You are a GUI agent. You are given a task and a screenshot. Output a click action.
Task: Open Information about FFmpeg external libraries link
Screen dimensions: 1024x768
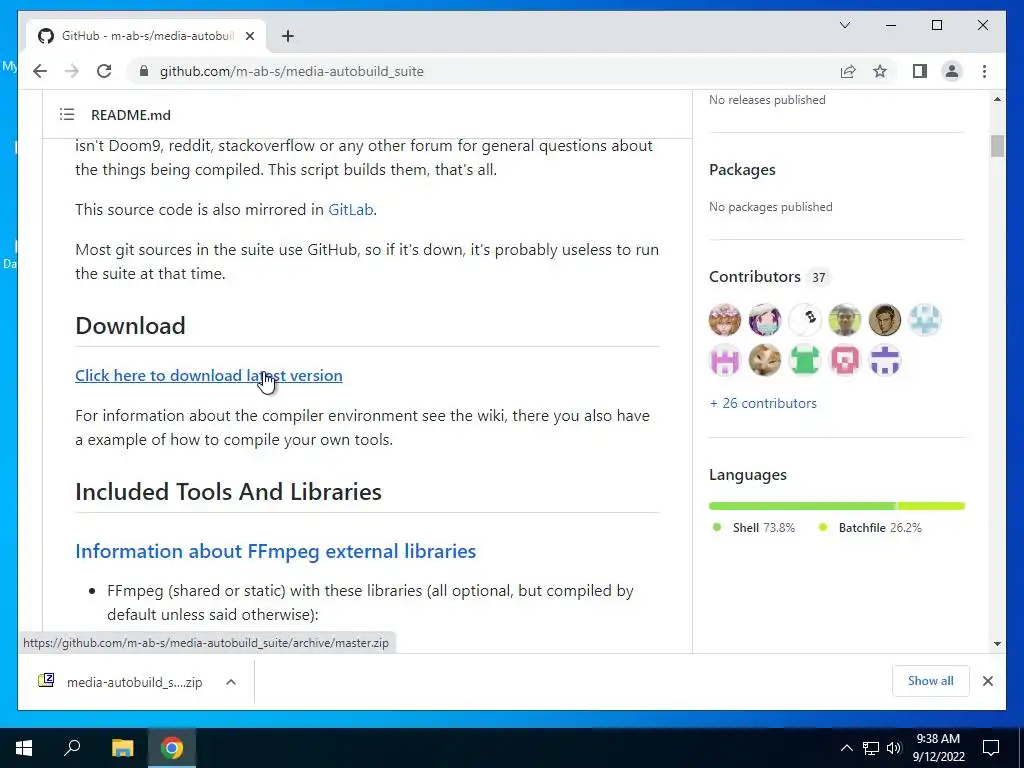point(276,551)
